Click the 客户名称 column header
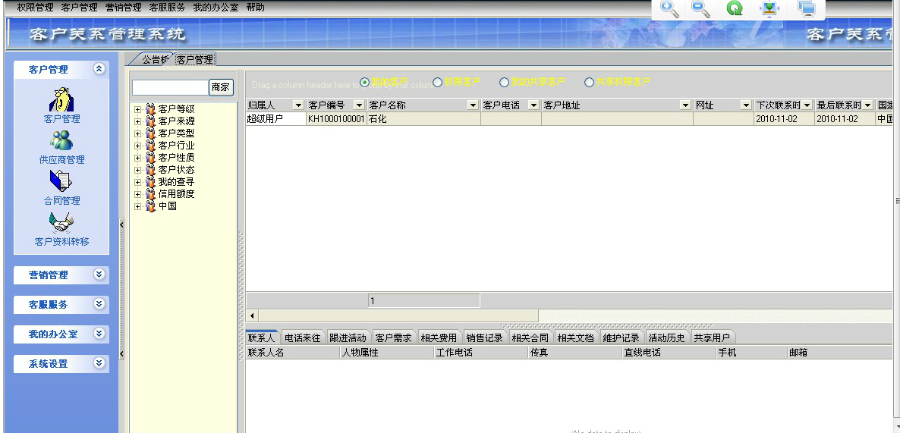Screen dimensions: 900x433 (422, 105)
